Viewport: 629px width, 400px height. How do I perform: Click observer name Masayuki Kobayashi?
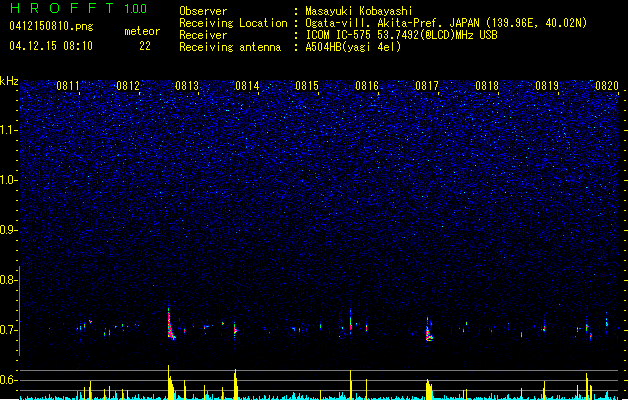[359, 11]
